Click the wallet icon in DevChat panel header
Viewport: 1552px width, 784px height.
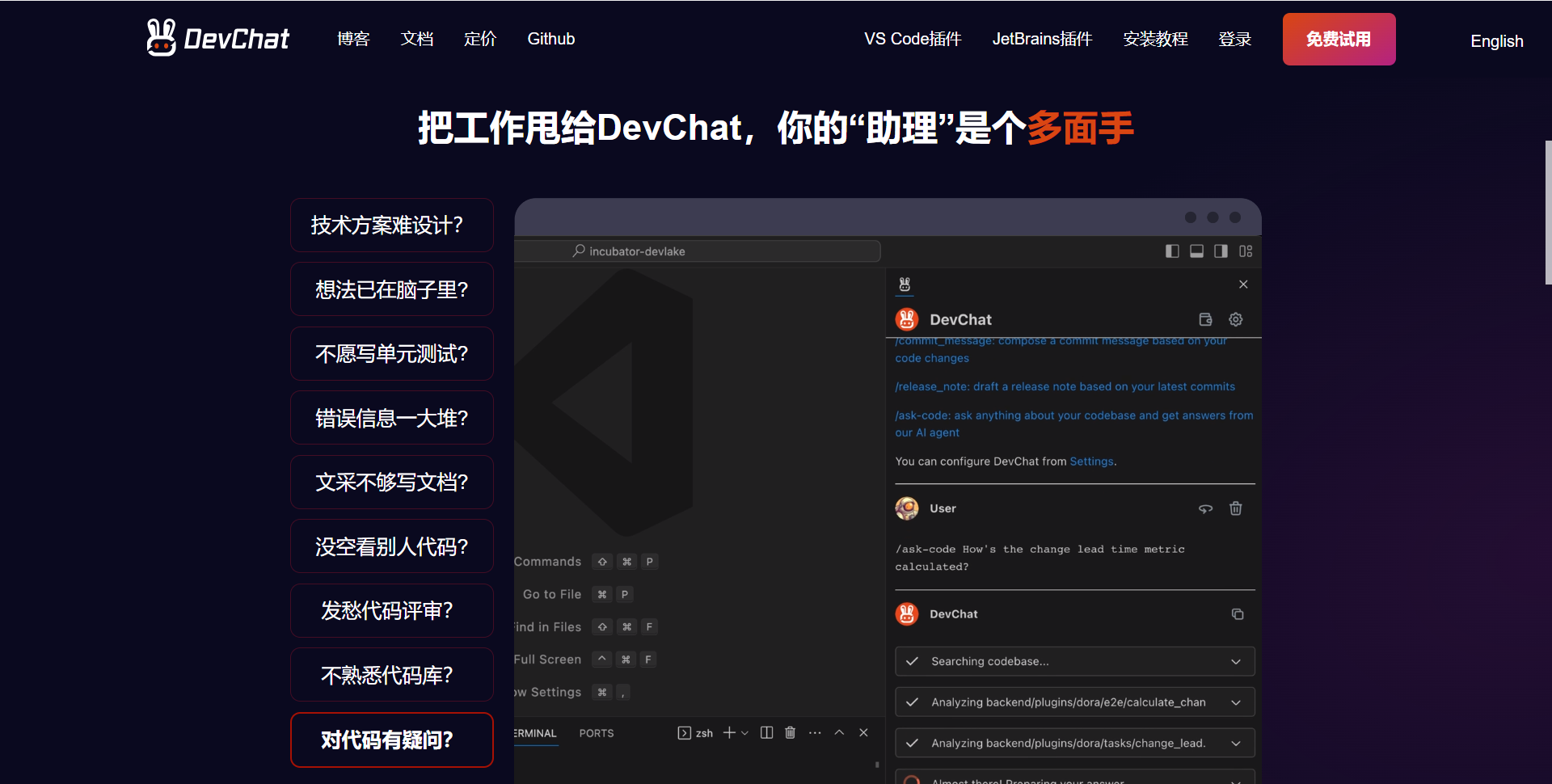point(1205,319)
